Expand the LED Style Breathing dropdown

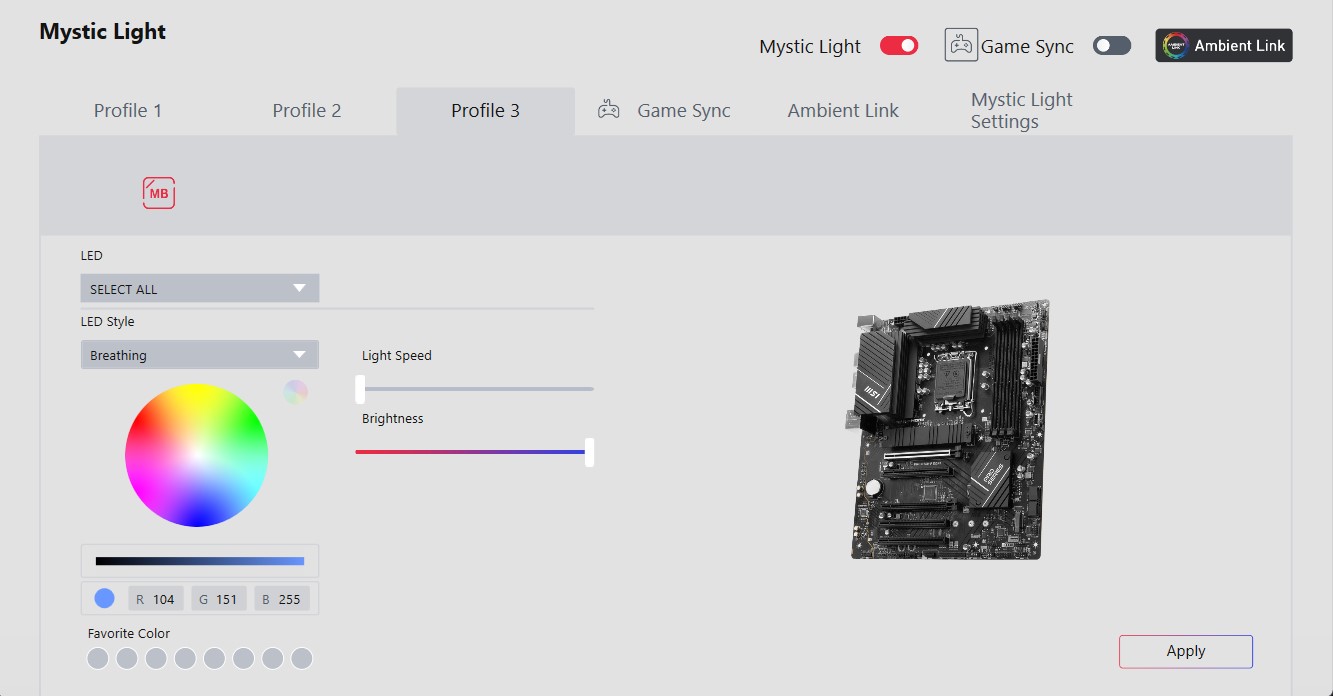pos(200,355)
